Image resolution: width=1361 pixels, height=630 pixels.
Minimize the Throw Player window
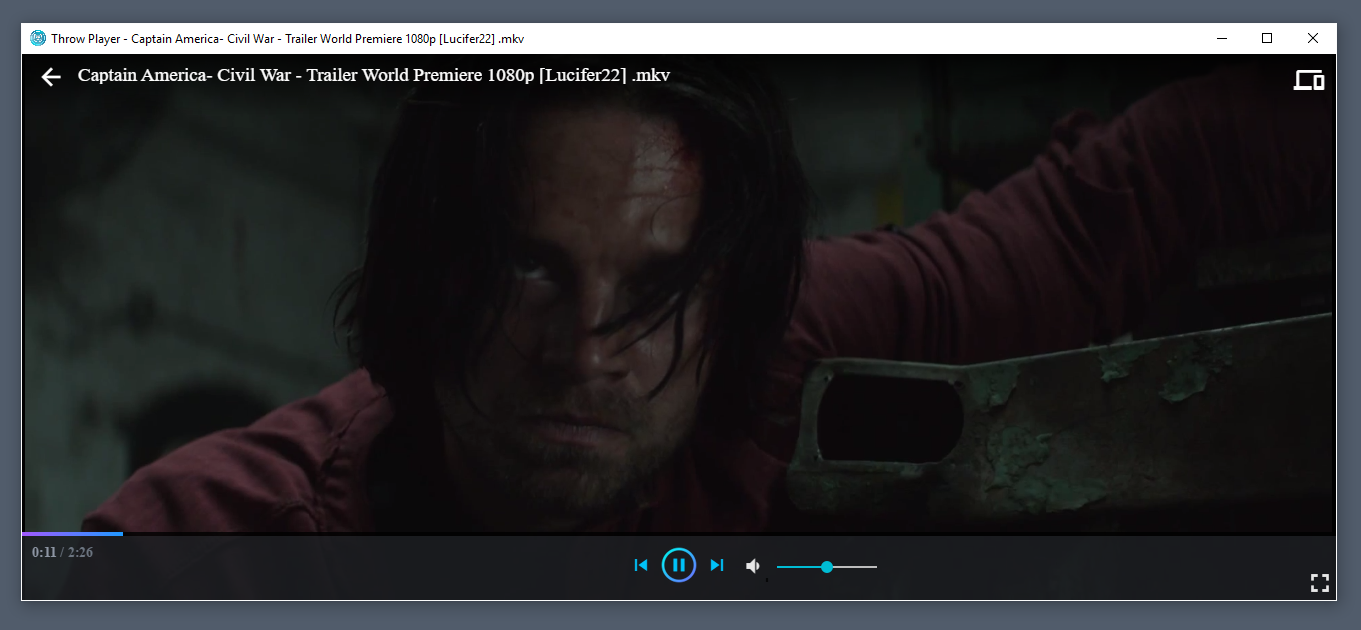(x=1222, y=38)
